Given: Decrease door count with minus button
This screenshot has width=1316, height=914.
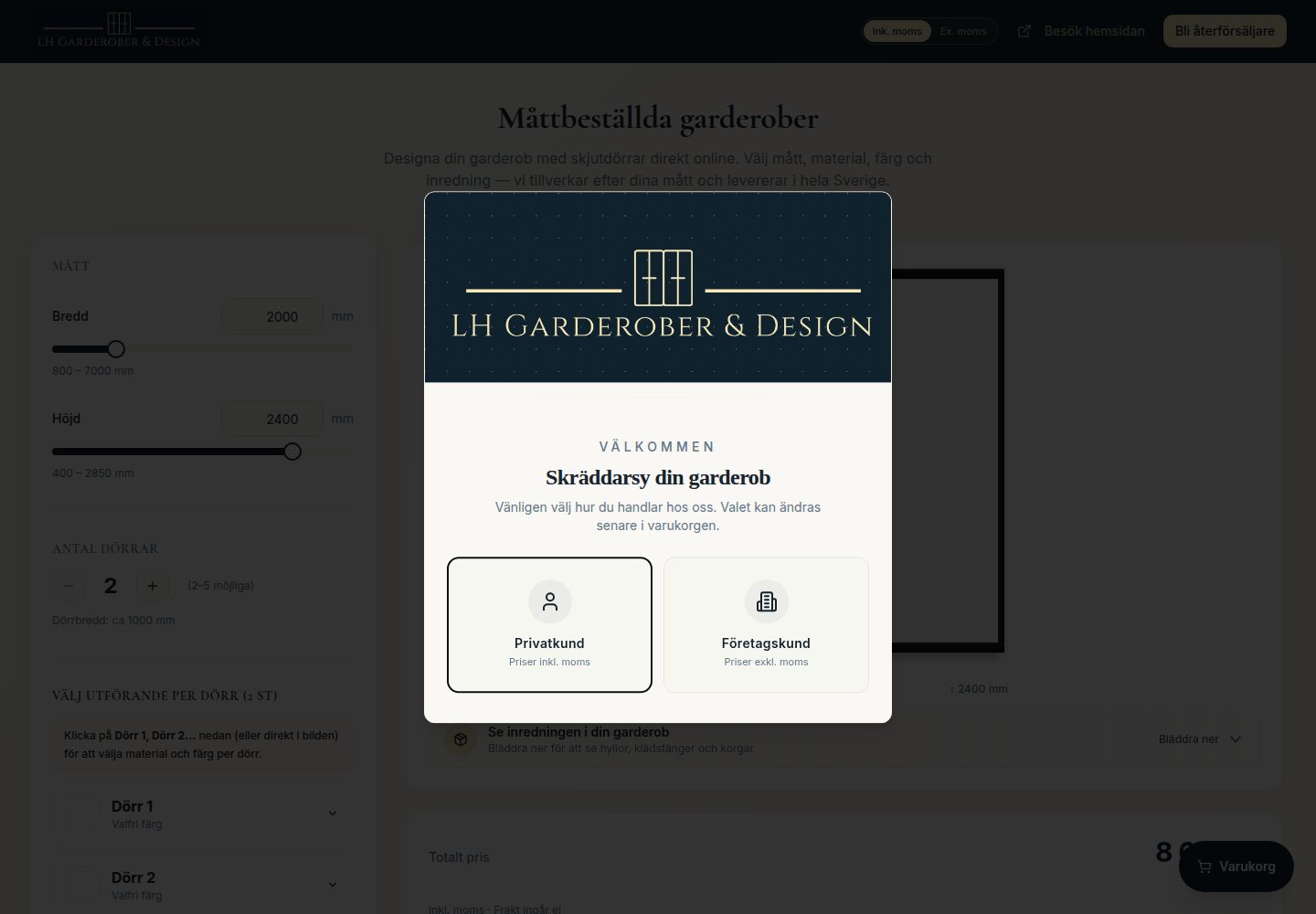Looking at the screenshot, I should point(69,586).
